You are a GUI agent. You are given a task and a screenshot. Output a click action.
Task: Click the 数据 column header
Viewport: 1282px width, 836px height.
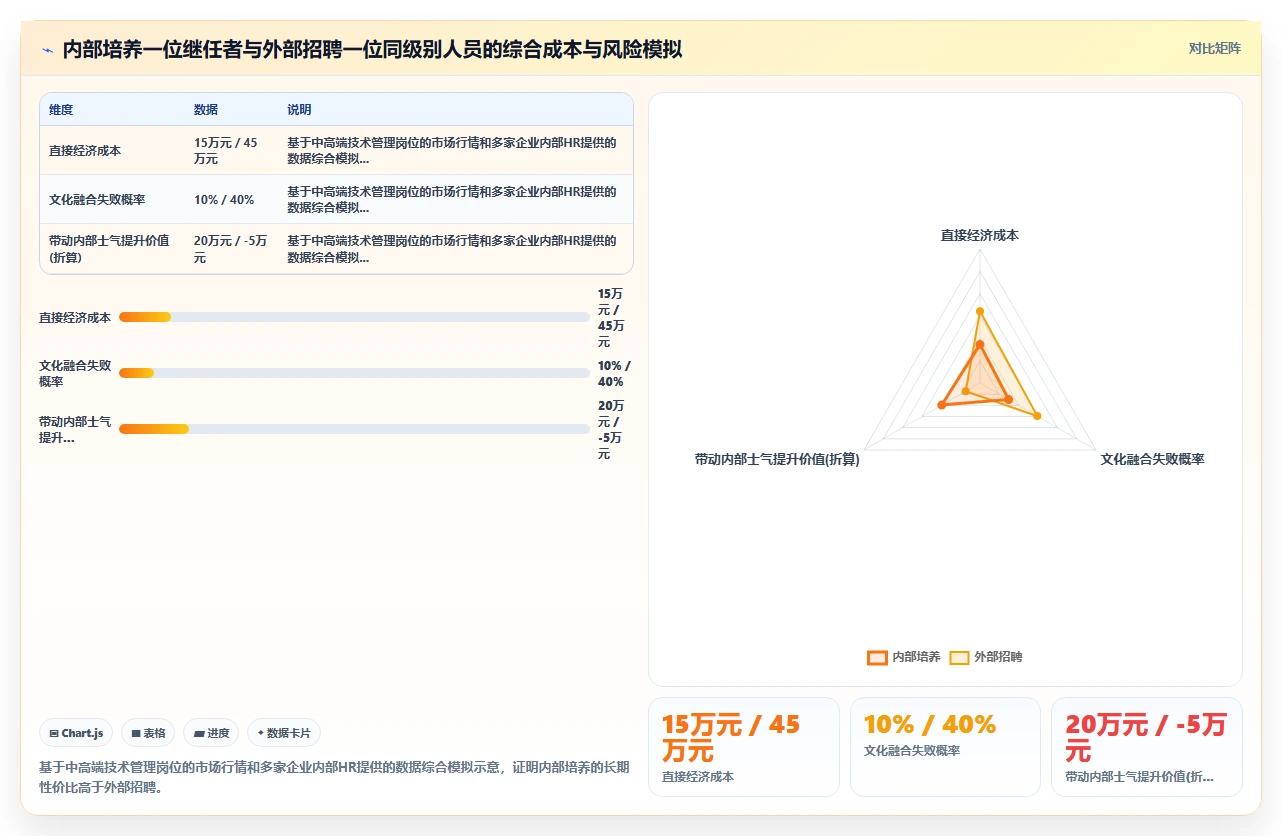pyautogui.click(x=206, y=110)
